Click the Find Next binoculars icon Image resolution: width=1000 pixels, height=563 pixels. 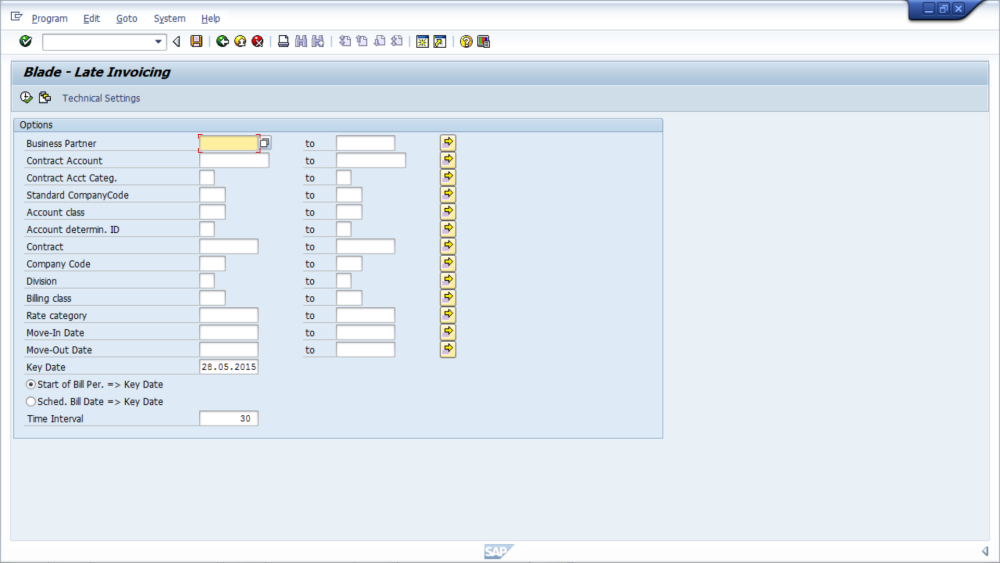(x=318, y=41)
